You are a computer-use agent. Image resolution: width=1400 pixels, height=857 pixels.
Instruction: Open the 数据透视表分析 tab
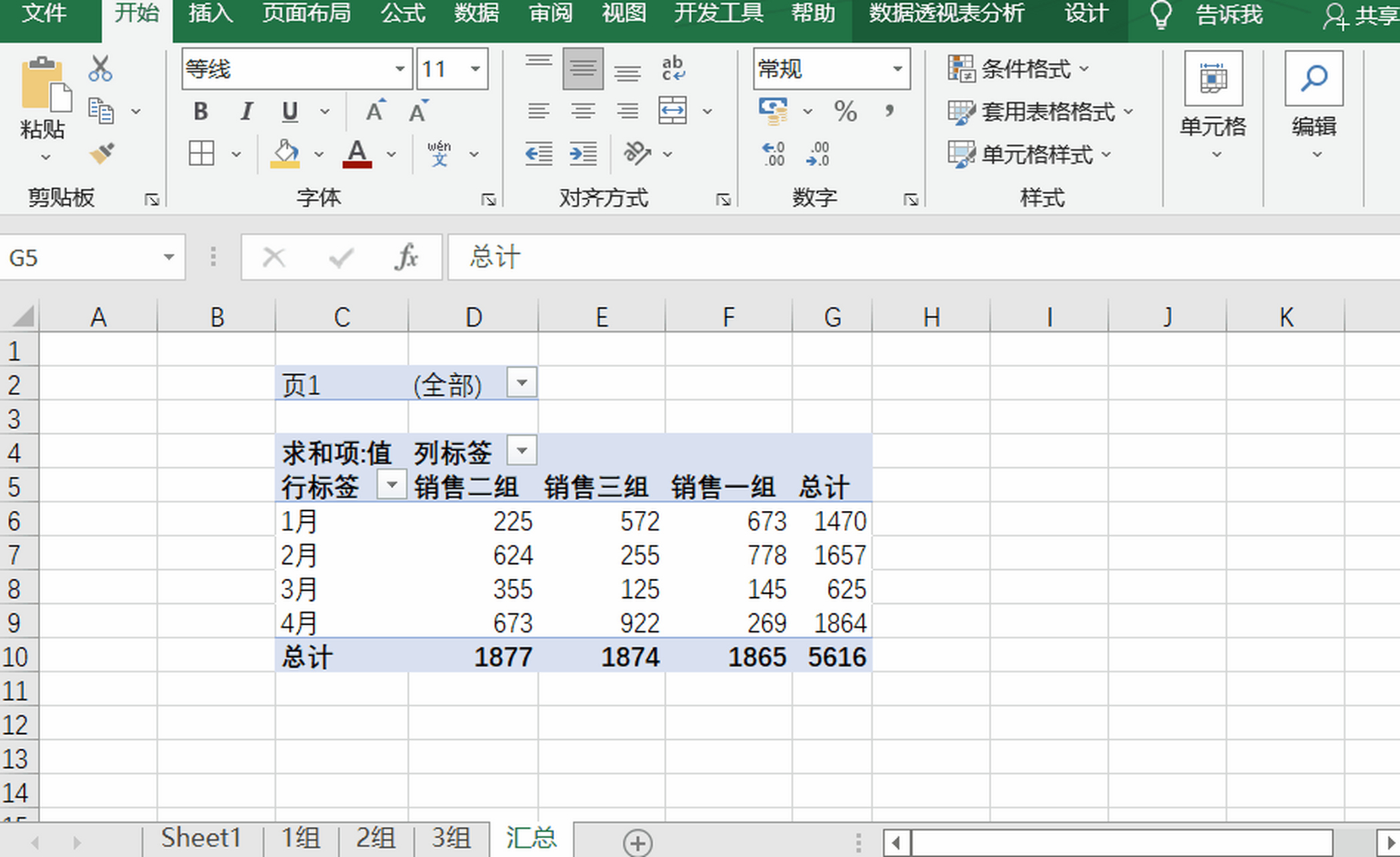tap(946, 13)
